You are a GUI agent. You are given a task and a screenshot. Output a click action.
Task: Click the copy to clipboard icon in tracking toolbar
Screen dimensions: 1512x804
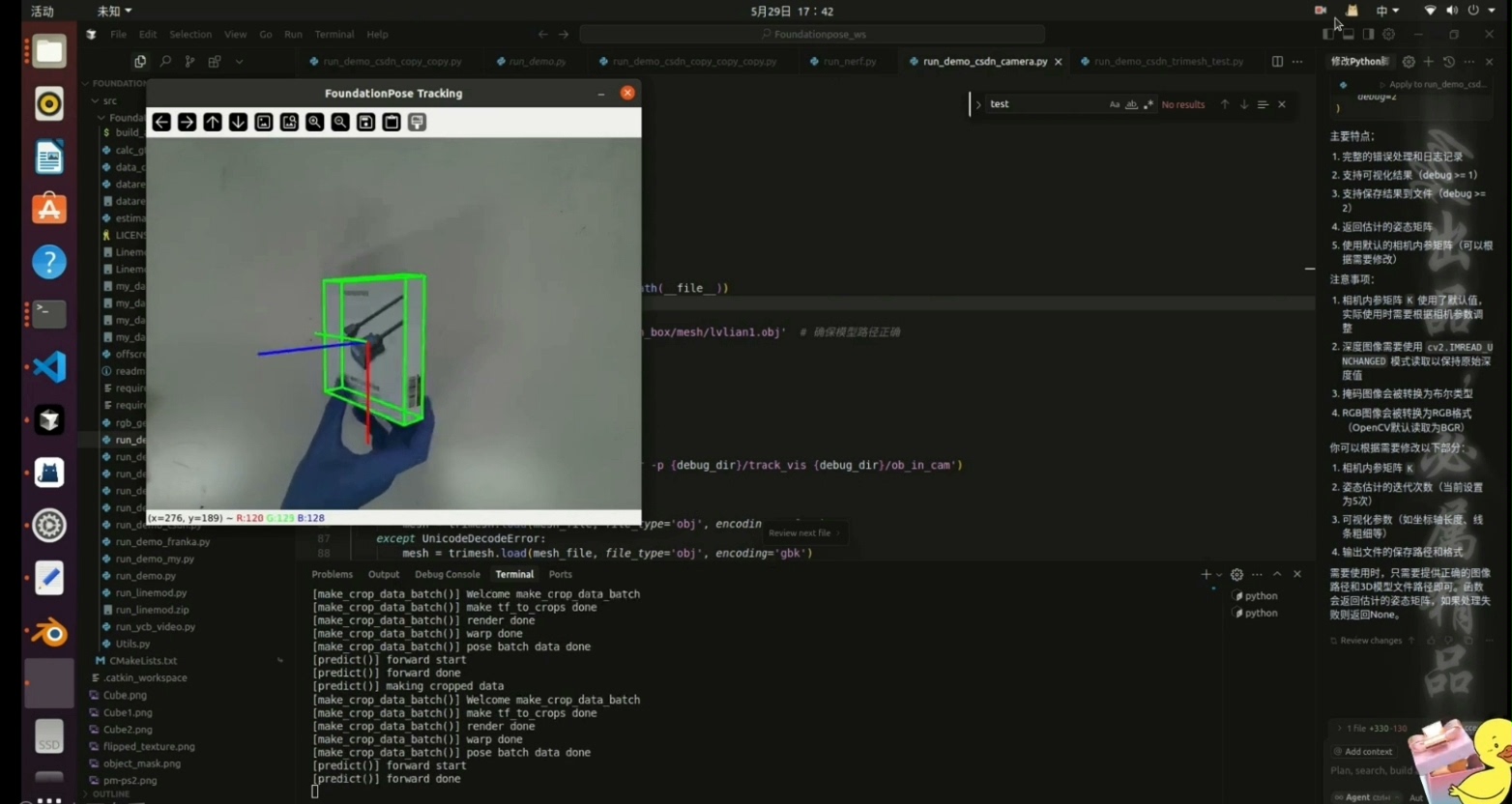[x=392, y=122]
